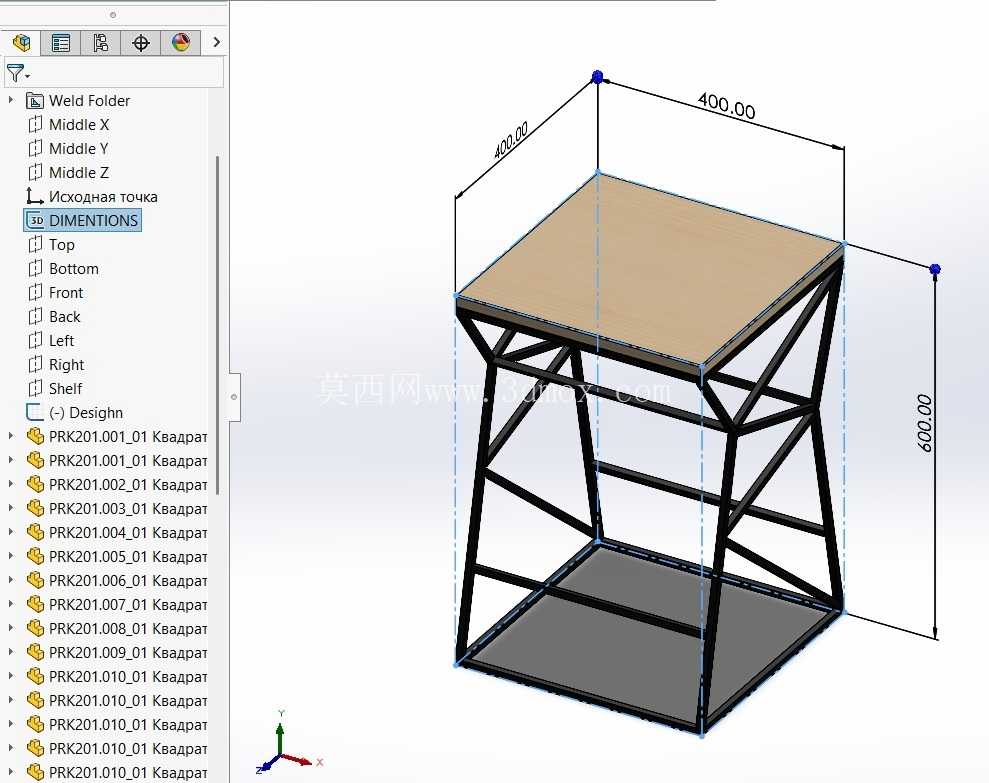Select the PRK201.002_01 structural member icon
The width and height of the screenshot is (989, 783).
pyautogui.click(x=36, y=484)
